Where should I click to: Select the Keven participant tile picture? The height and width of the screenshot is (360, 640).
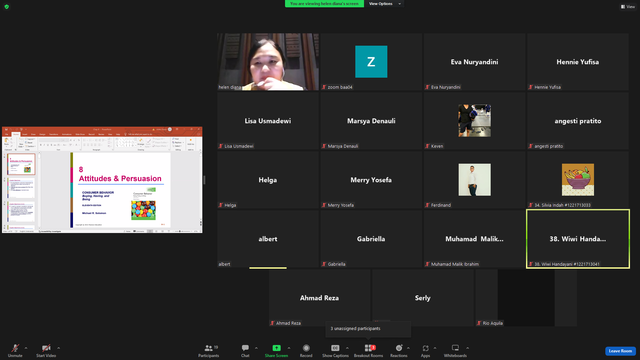(474, 120)
